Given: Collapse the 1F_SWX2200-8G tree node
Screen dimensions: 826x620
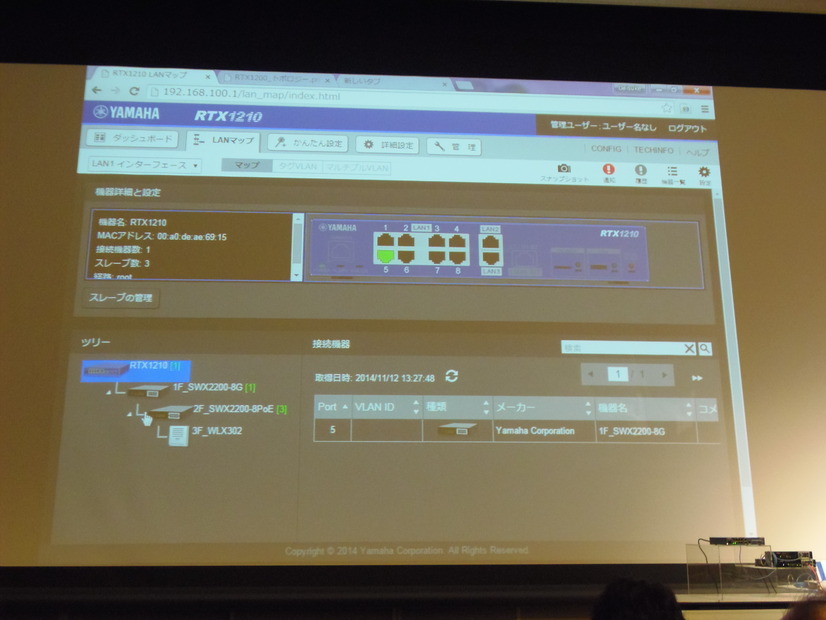Looking at the screenshot, I should point(109,392).
